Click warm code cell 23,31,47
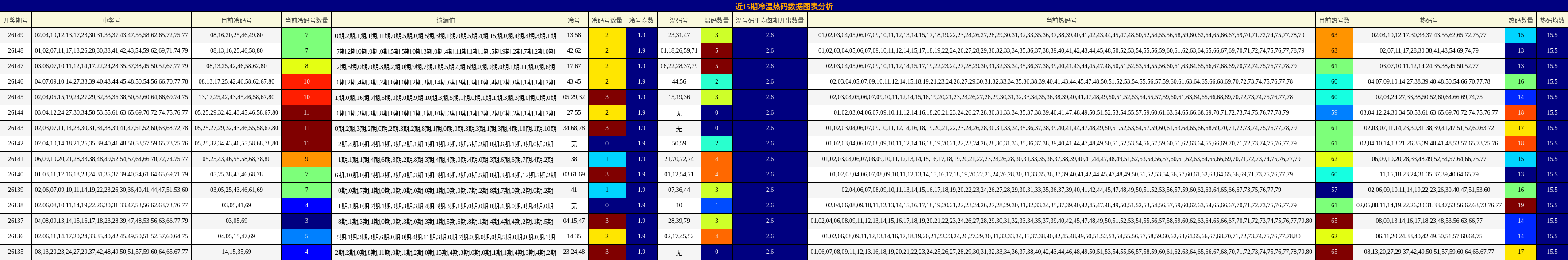The image size is (1568, 260). 679,35
